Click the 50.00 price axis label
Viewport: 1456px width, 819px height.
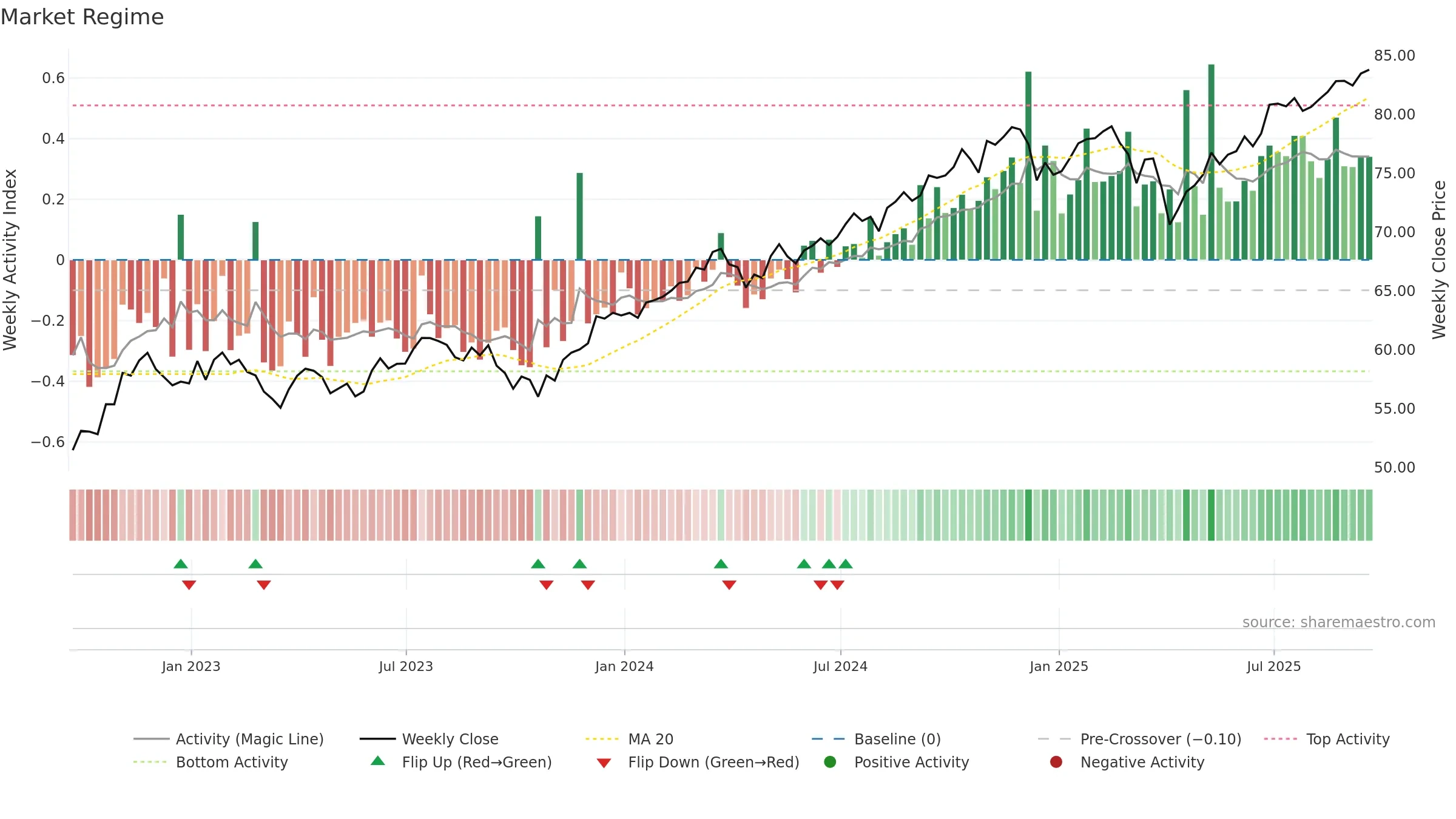pos(1395,467)
